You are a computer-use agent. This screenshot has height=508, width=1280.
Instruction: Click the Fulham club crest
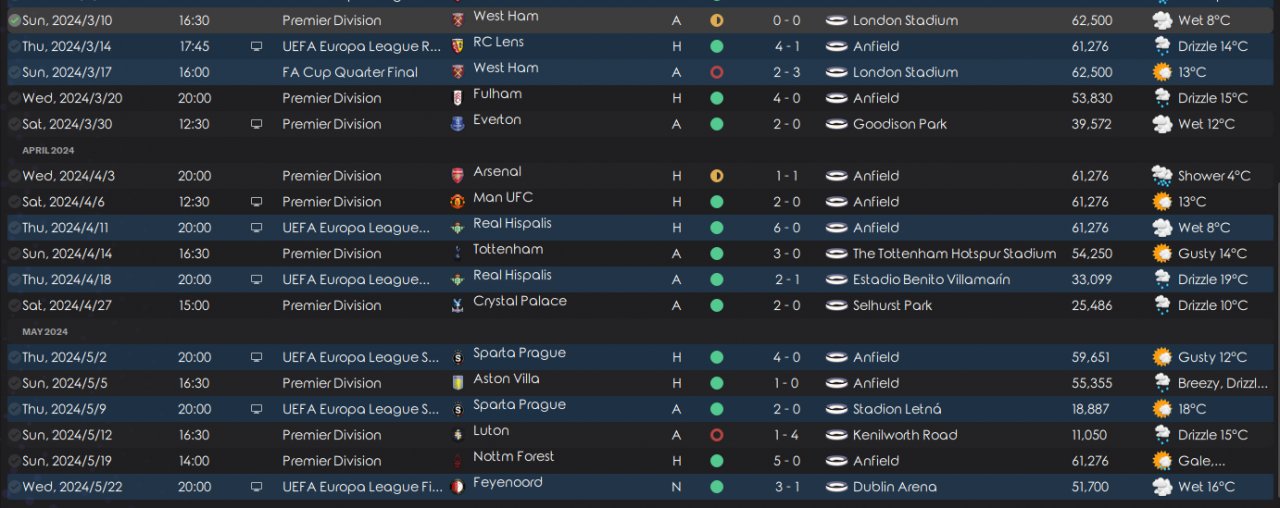[x=458, y=98]
